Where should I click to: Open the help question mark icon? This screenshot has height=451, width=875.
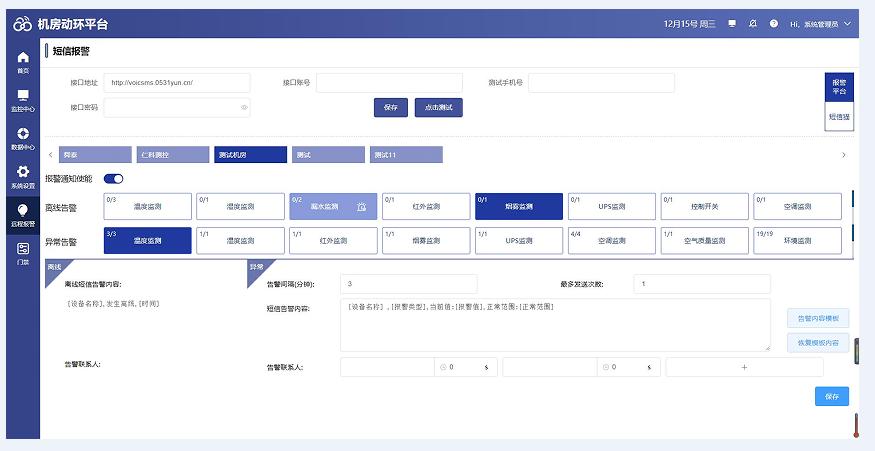pyautogui.click(x=773, y=23)
